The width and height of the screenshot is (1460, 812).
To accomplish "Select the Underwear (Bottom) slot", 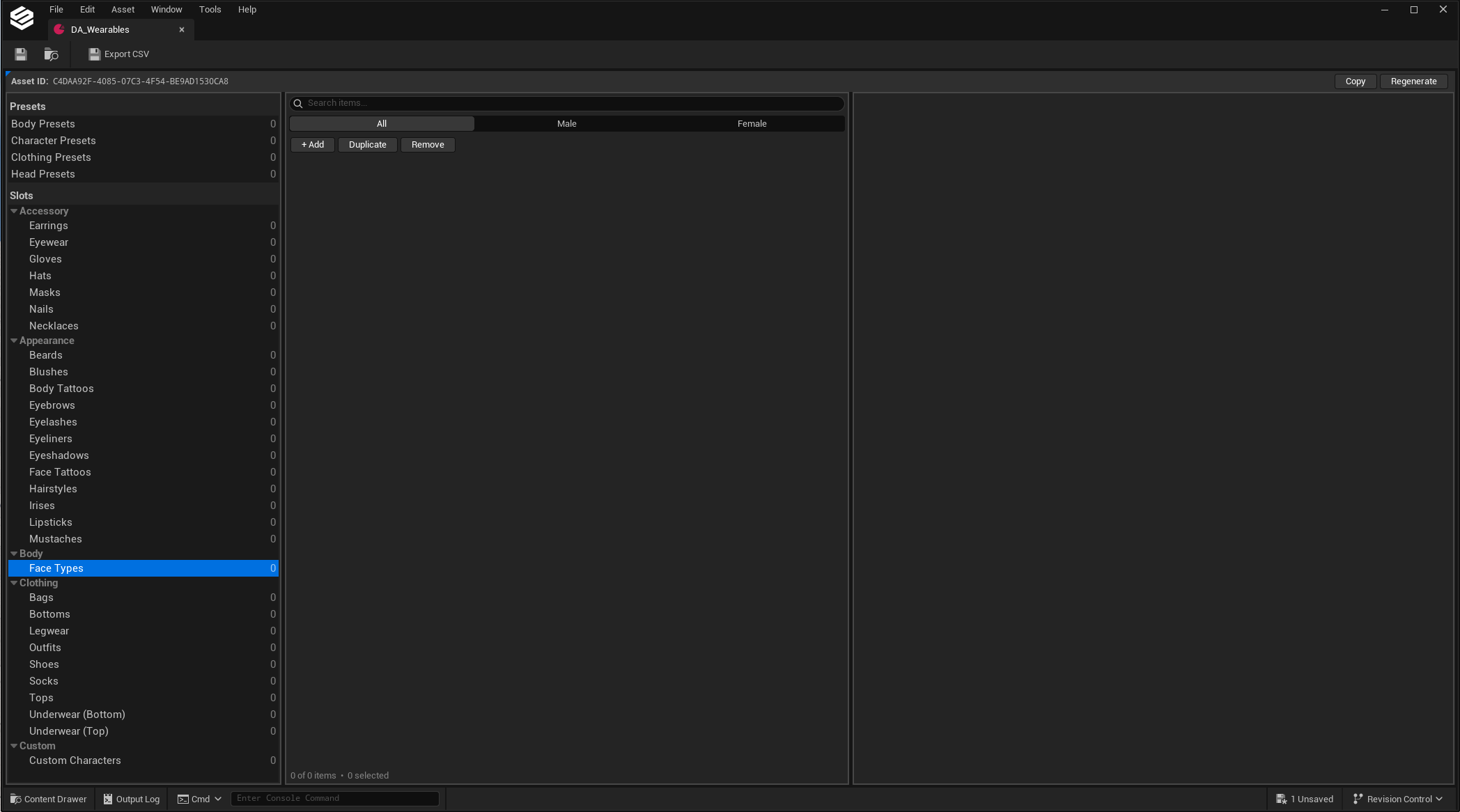I will pos(143,715).
